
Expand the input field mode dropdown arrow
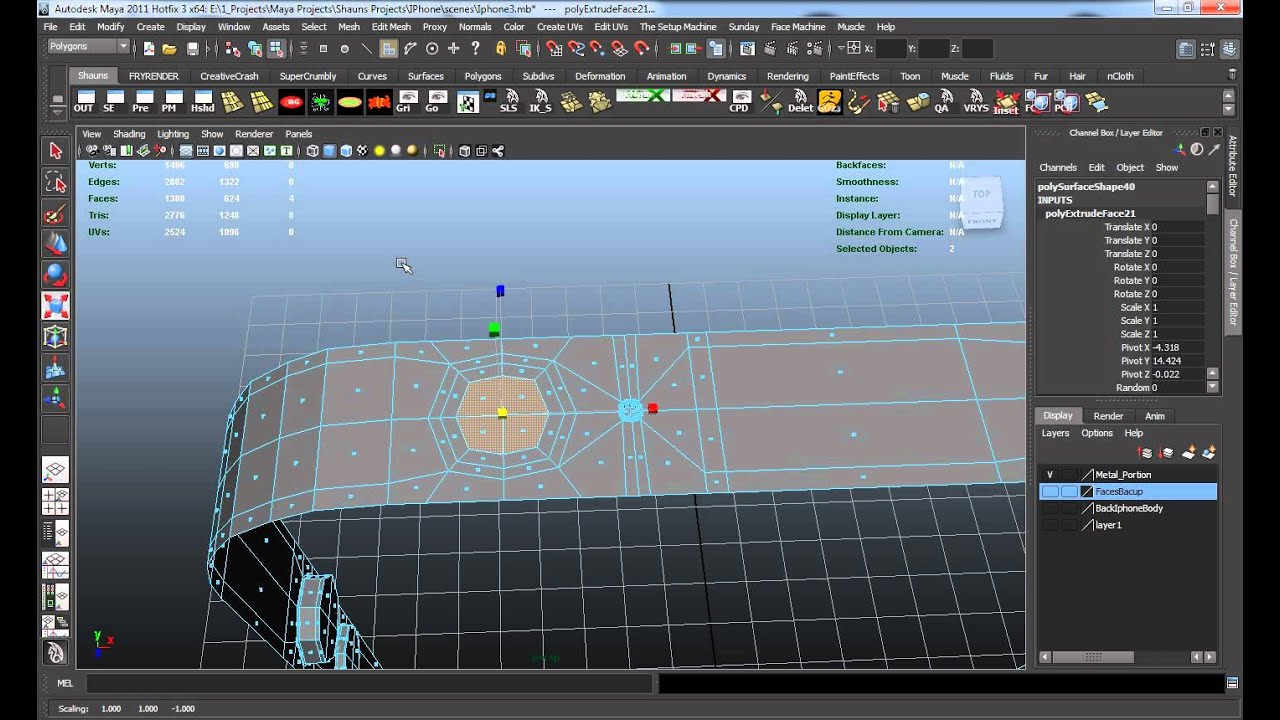[x=841, y=48]
